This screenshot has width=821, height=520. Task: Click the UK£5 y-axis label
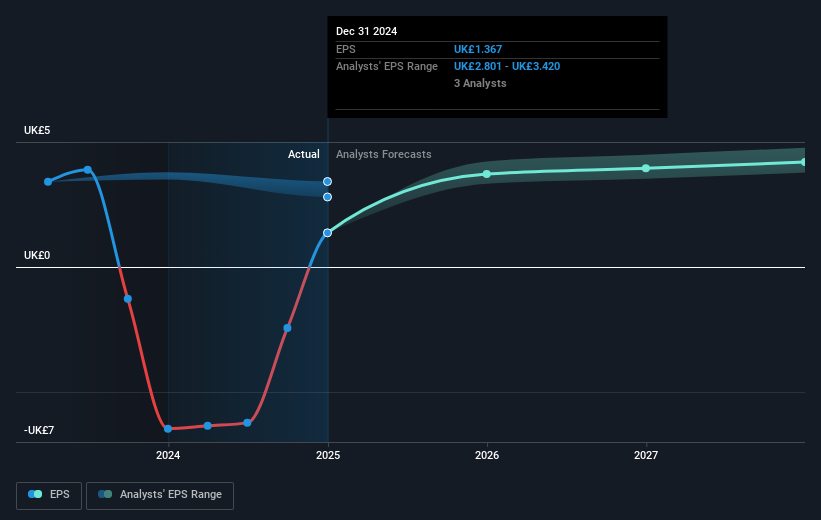[x=37, y=130]
